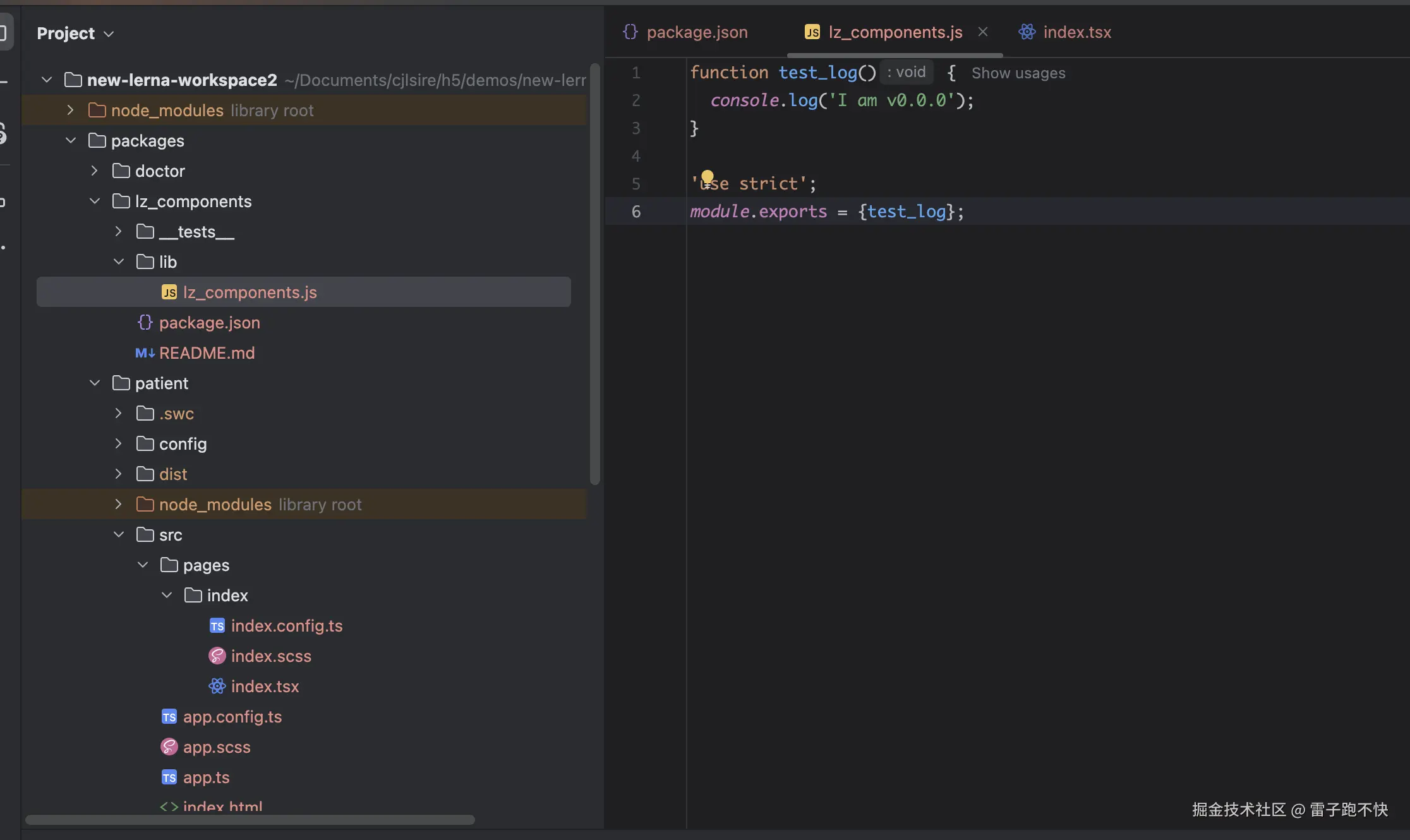Screen dimensions: 1410x840
Task: Click the Markdown icon beside README.md
Action: [145, 353]
